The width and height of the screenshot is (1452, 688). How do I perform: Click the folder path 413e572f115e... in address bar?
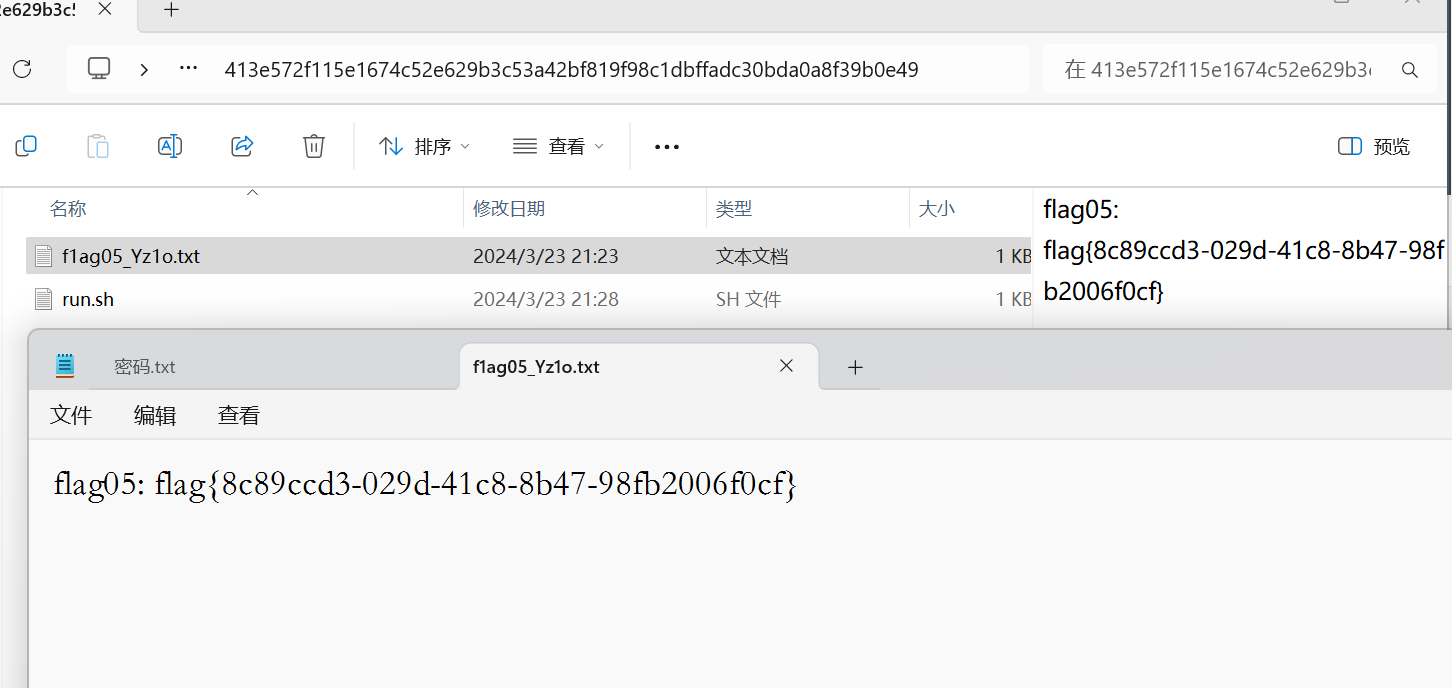point(571,70)
